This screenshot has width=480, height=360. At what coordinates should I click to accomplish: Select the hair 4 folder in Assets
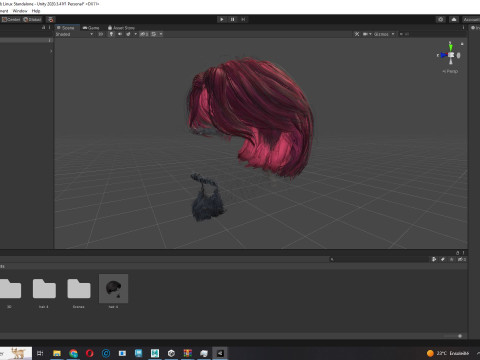click(x=44, y=293)
